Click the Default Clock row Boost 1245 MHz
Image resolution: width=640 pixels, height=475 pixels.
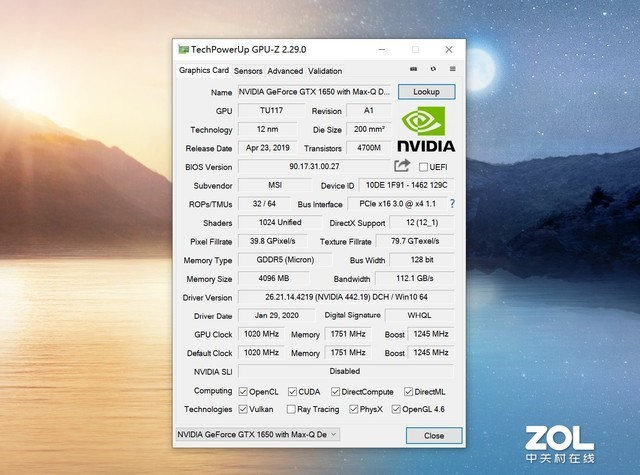coord(431,353)
